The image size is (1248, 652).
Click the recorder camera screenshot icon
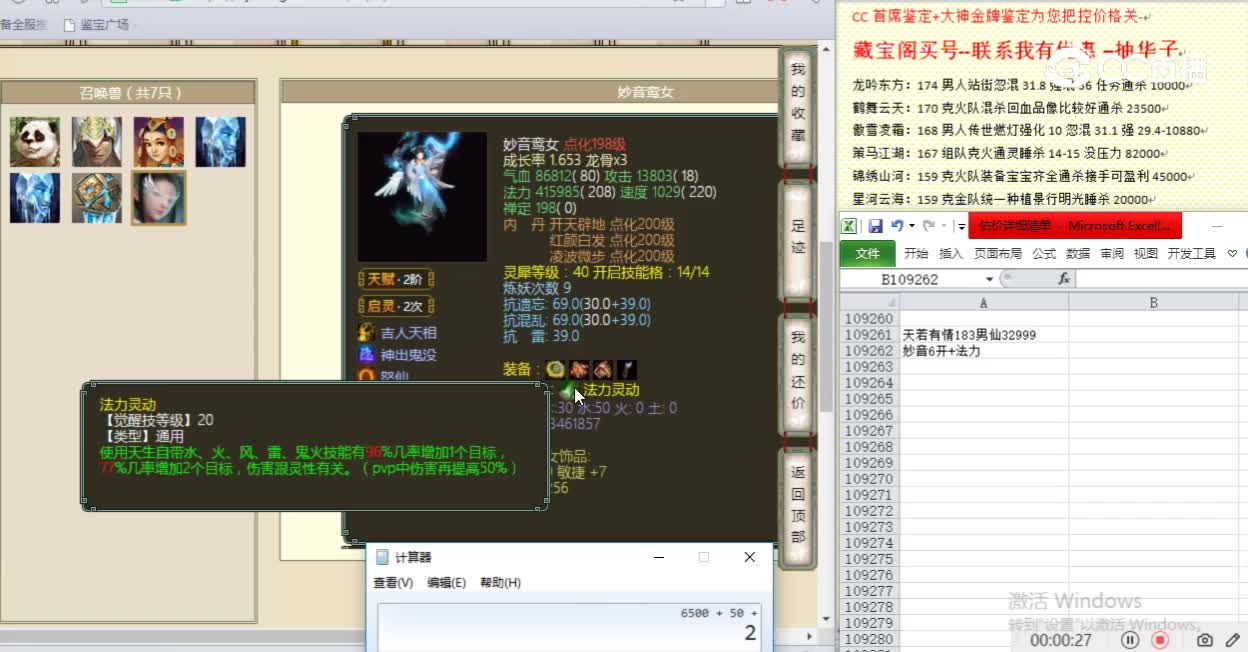pyautogui.click(x=1205, y=640)
